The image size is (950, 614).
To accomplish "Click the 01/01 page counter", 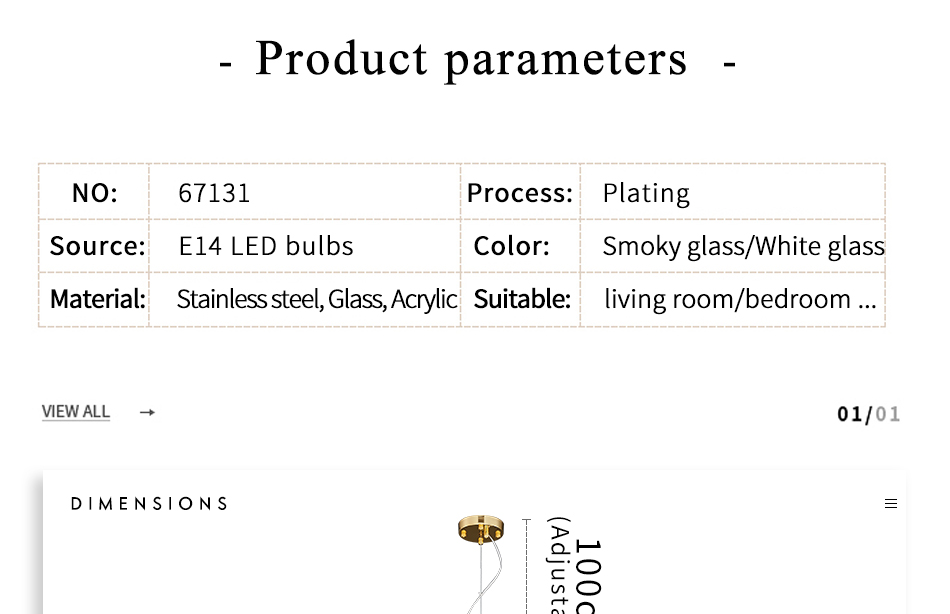I will [x=868, y=413].
